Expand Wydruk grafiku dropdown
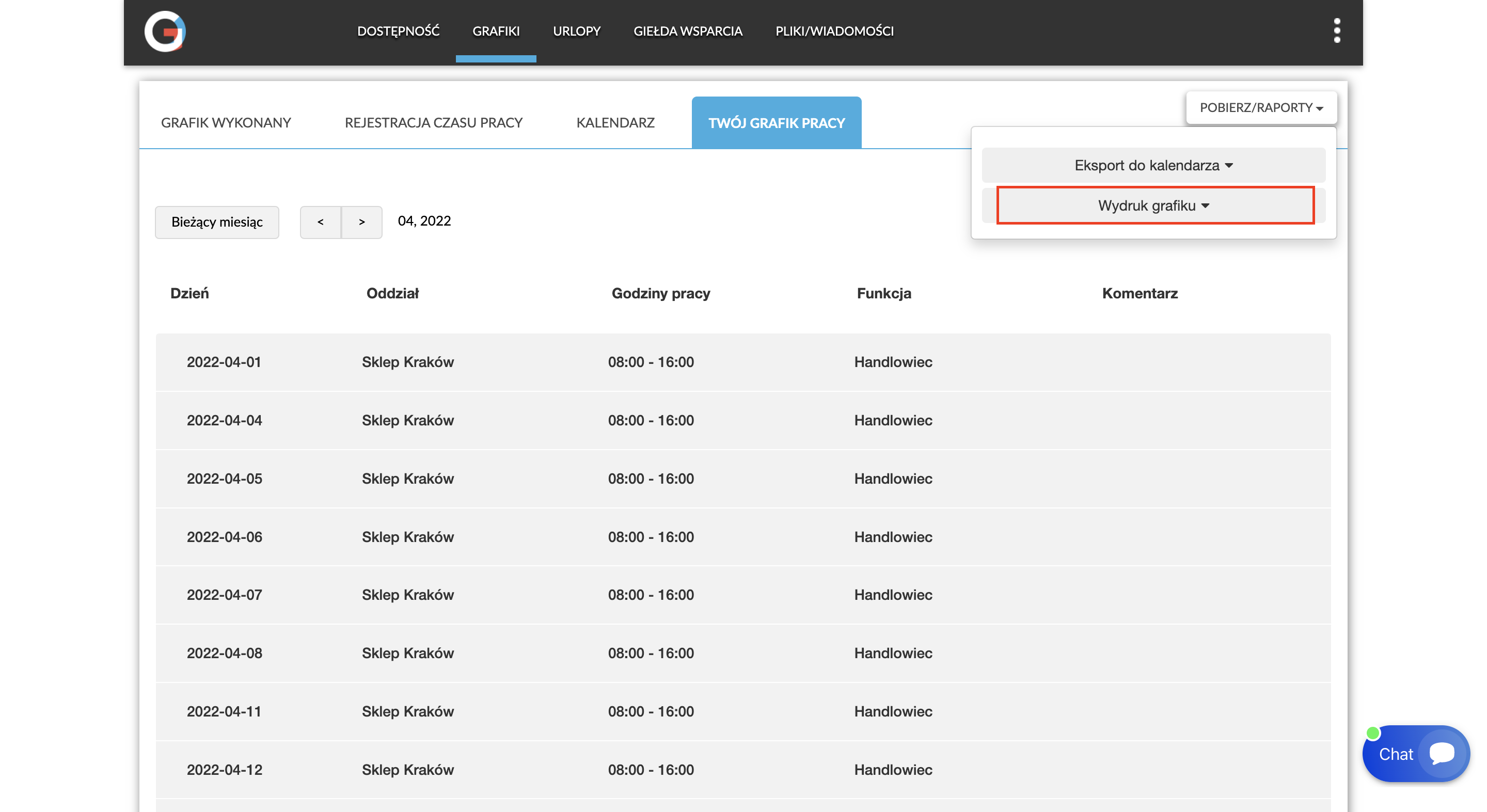 (x=1154, y=205)
